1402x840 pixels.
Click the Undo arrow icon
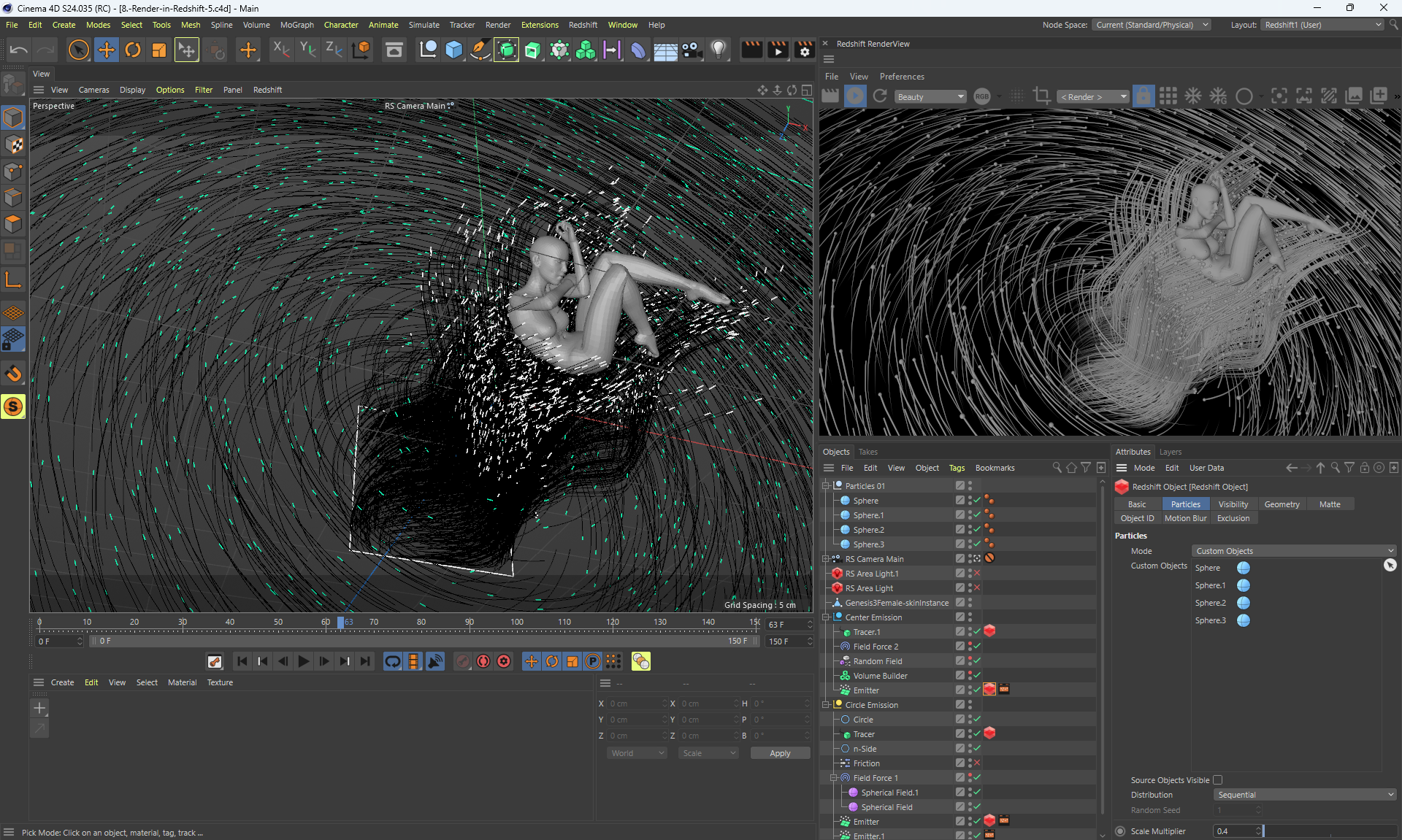point(19,50)
